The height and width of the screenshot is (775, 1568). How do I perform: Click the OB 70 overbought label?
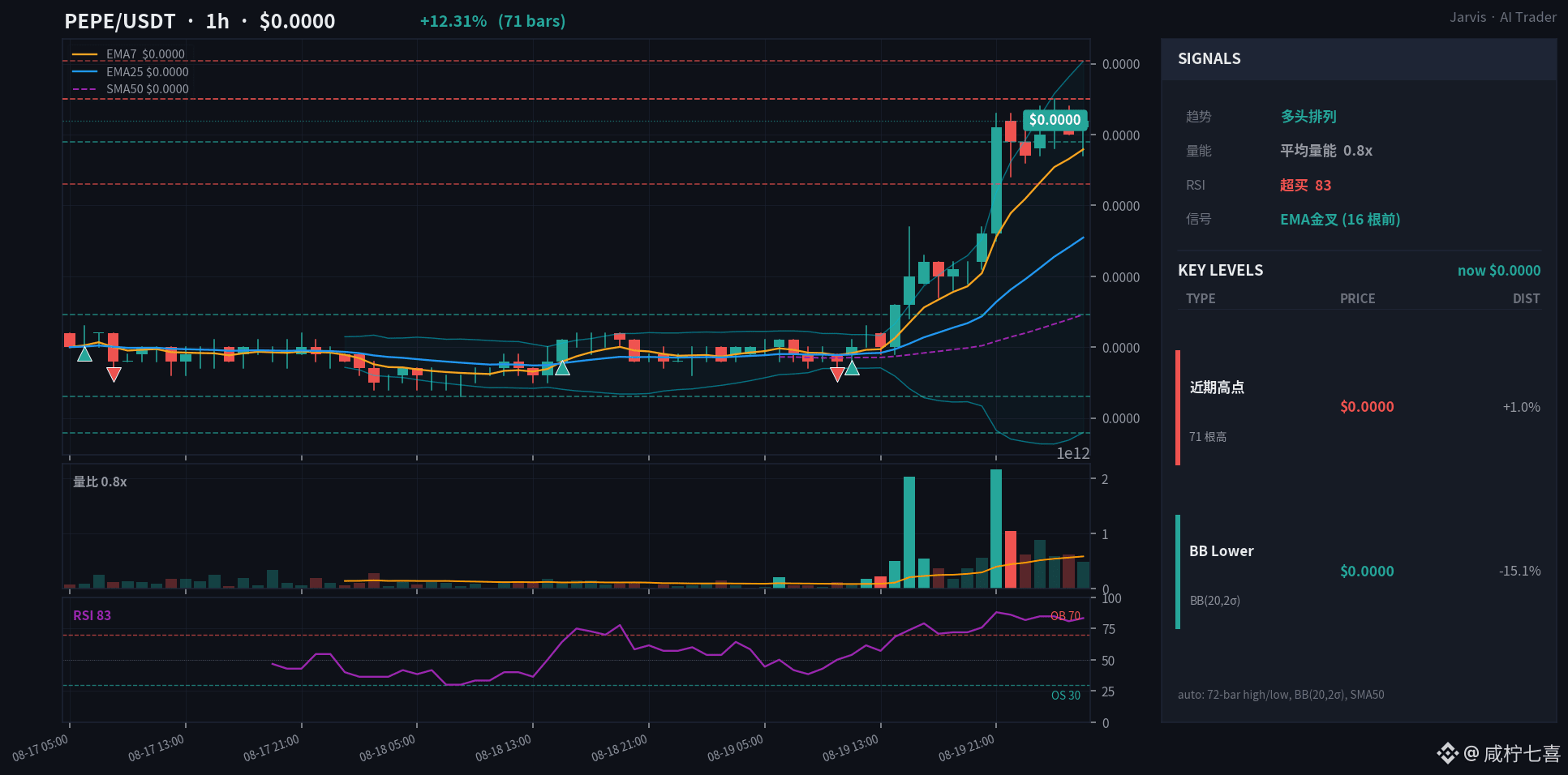[x=1066, y=616]
